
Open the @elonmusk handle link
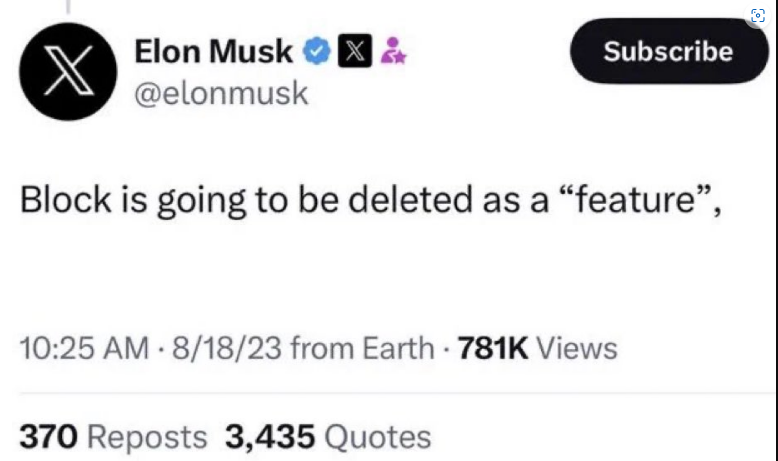221,93
